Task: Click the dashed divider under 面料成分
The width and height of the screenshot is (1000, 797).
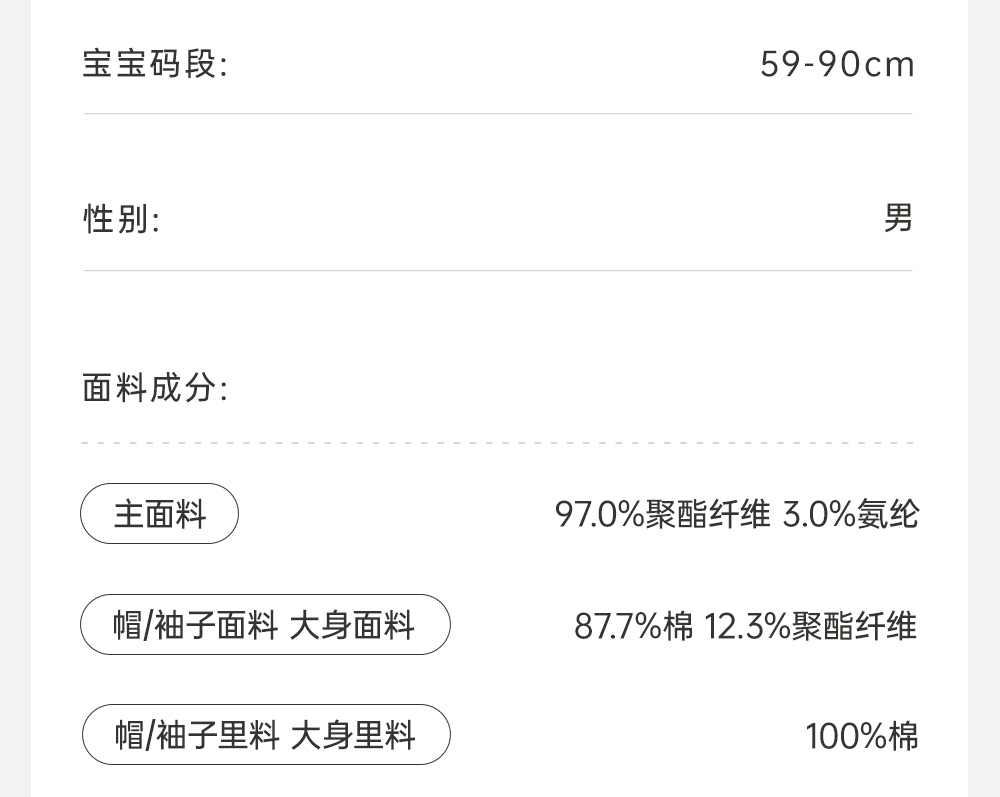Action: pyautogui.click(x=498, y=442)
